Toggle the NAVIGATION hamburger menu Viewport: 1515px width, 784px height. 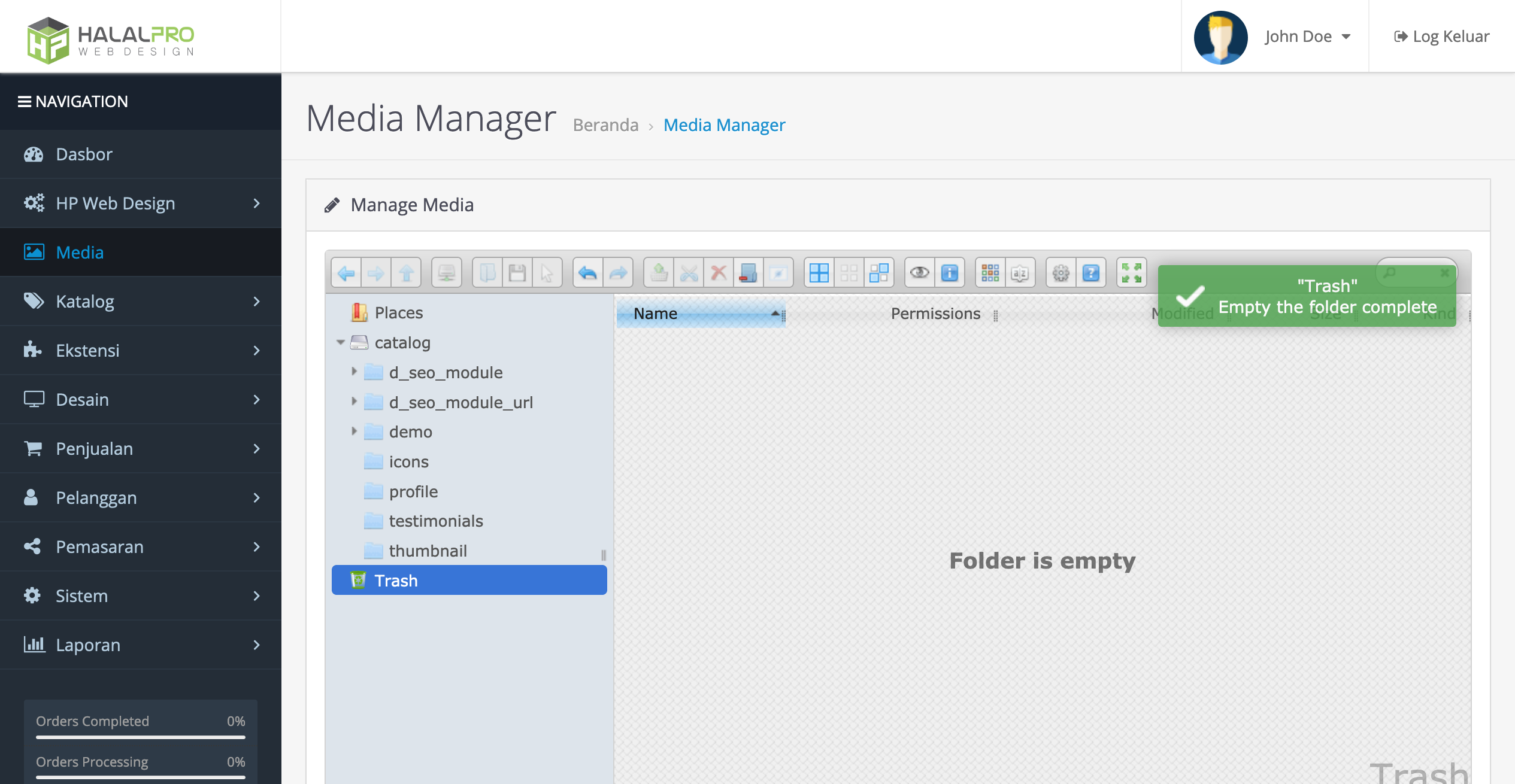(25, 102)
